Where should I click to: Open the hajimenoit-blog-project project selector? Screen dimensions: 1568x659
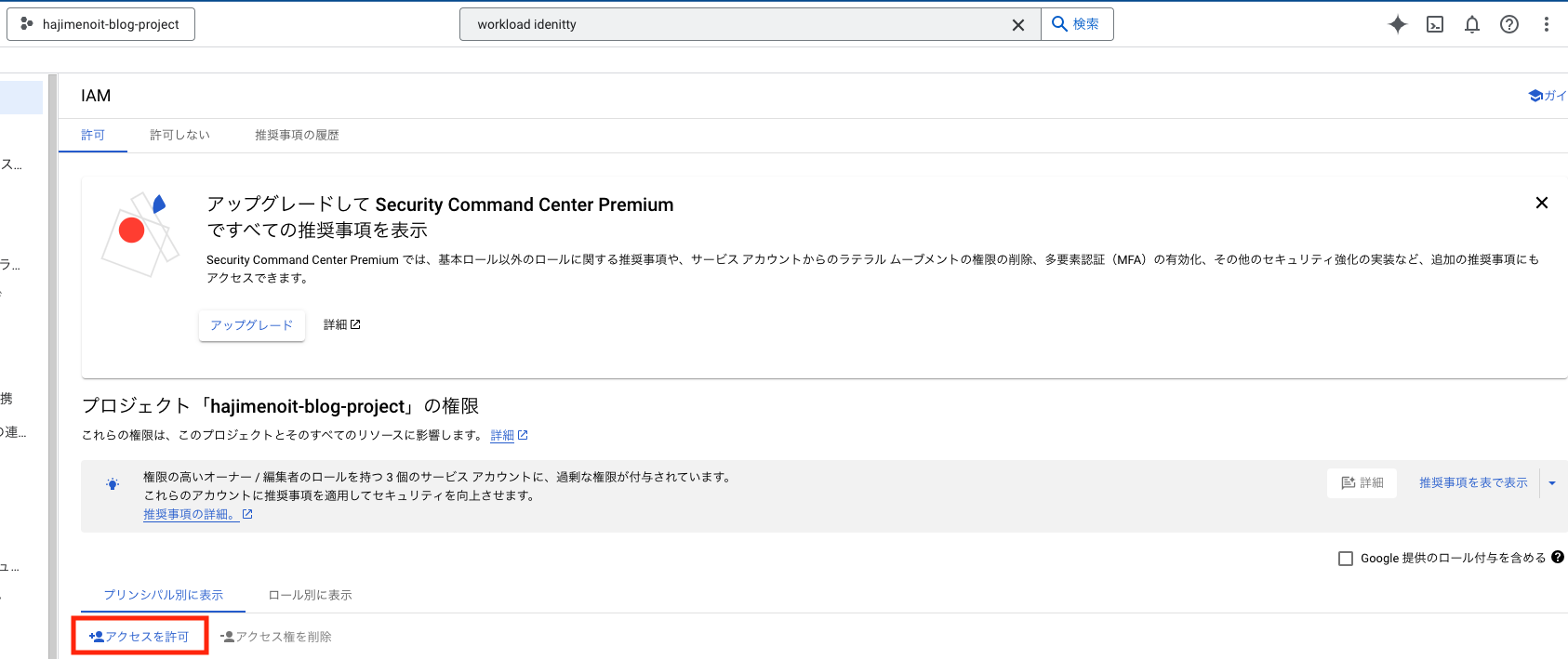click(x=100, y=24)
